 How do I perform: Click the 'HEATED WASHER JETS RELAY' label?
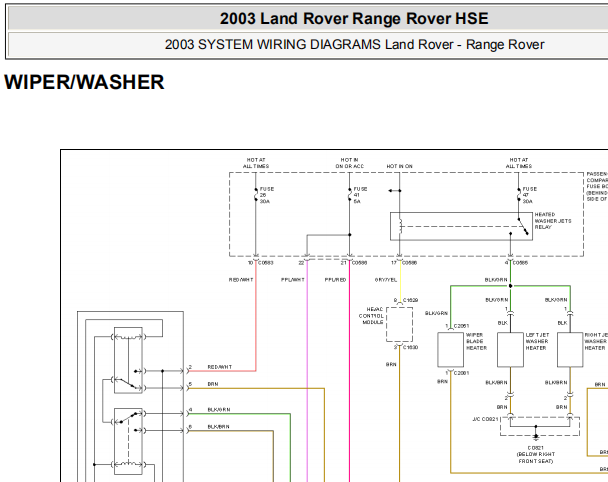coord(553,221)
